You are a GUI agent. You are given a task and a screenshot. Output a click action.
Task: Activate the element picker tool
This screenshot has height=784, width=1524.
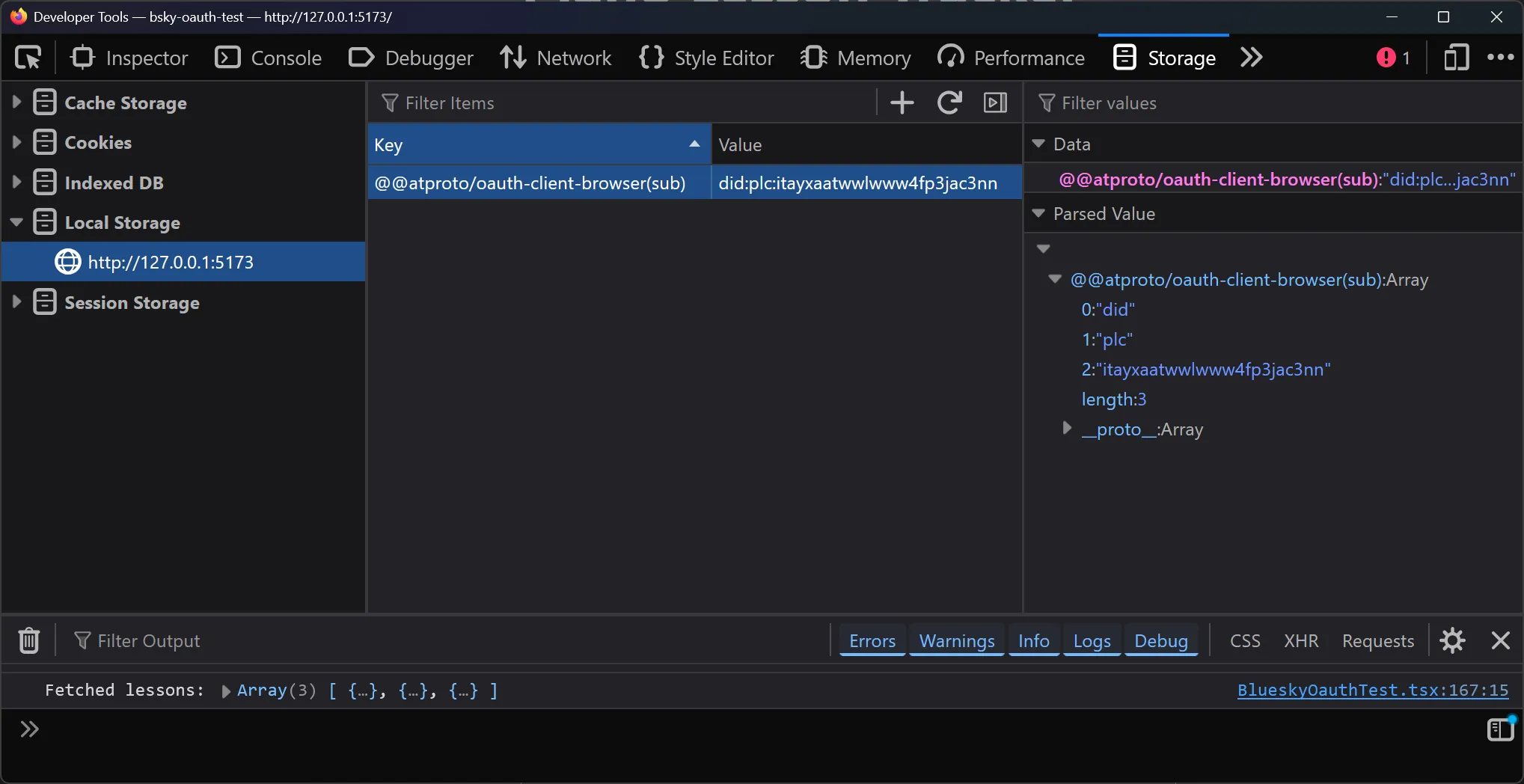(28, 58)
